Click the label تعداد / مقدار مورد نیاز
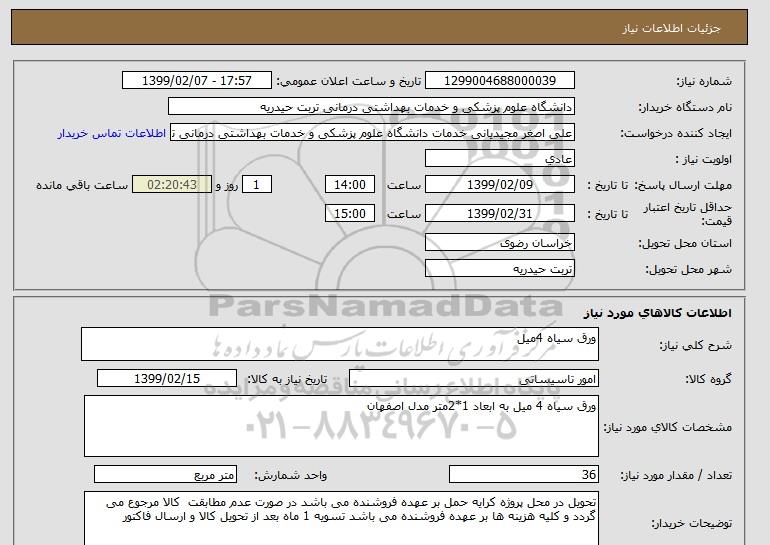 point(676,475)
